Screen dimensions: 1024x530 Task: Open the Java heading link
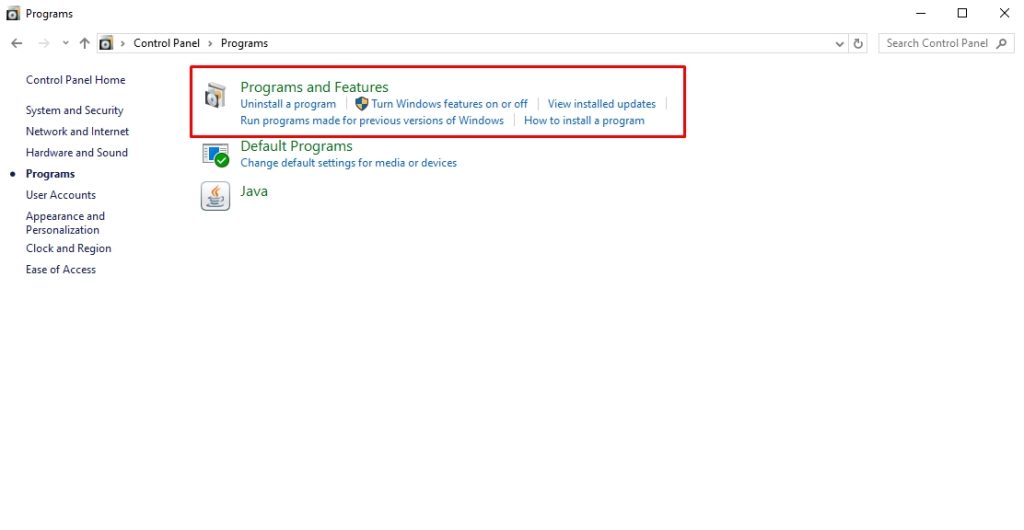click(254, 191)
